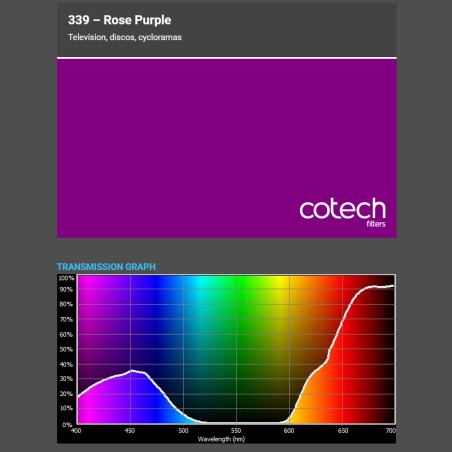This screenshot has width=452, height=452.
Task: Click the '650' wavelength axis label
Action: click(x=343, y=430)
